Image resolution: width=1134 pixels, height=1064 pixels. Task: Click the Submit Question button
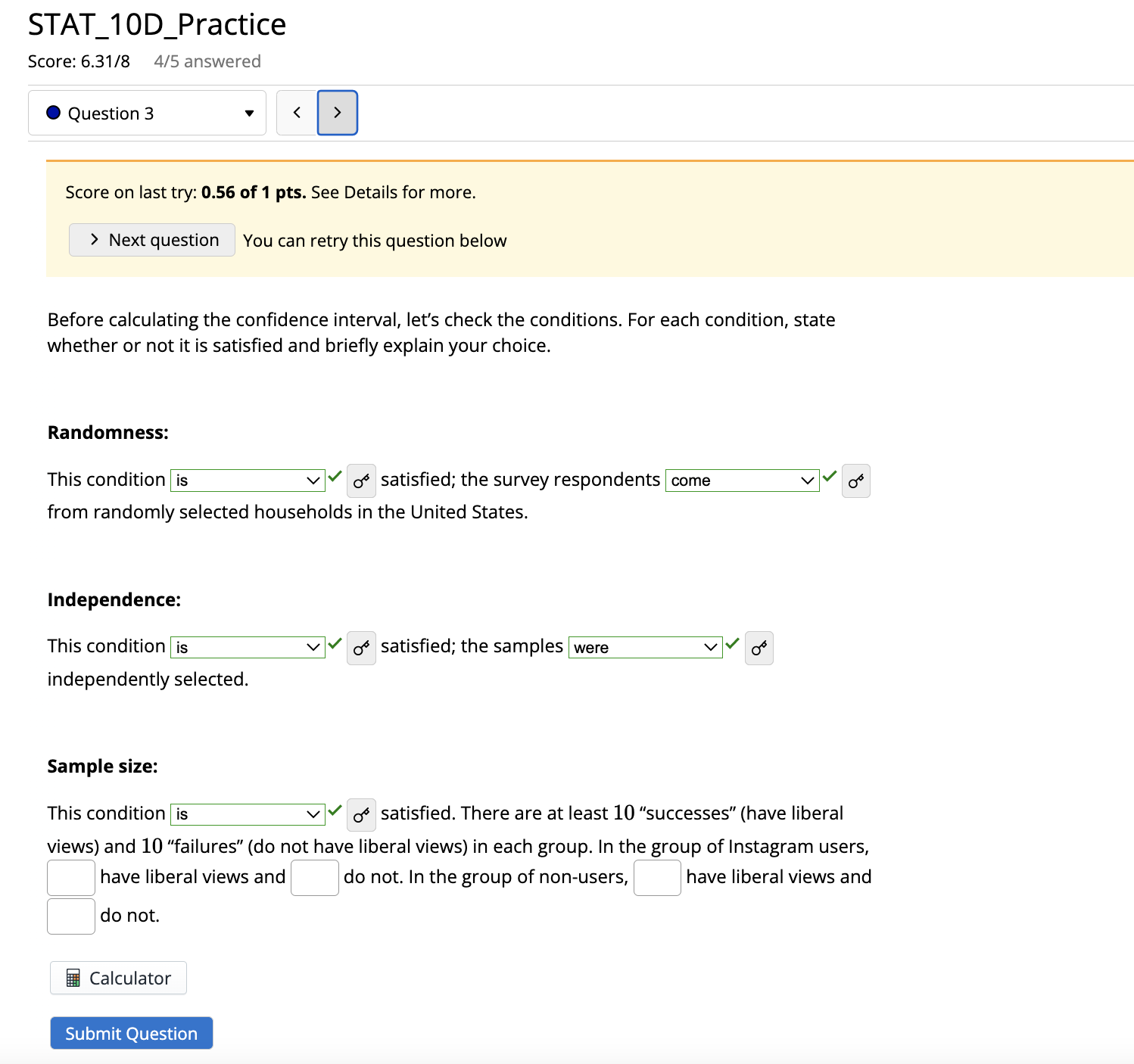(x=130, y=1033)
